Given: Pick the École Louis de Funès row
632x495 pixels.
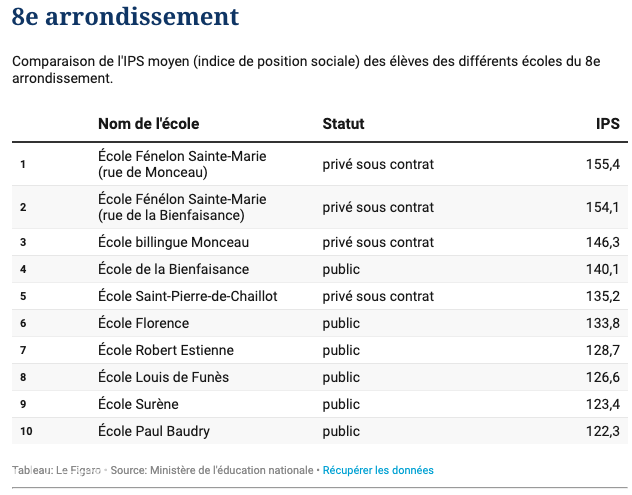Looking at the screenshot, I should coord(320,377).
